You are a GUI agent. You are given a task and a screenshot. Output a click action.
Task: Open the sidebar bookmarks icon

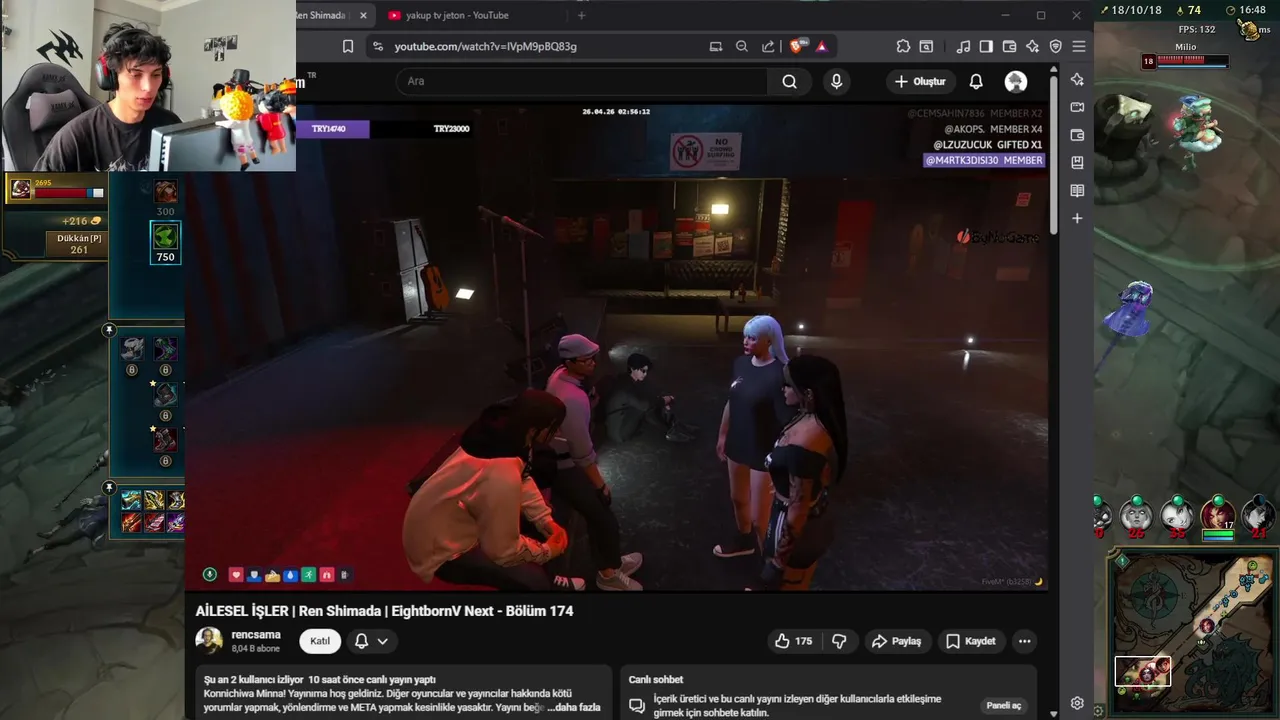coord(1077,162)
